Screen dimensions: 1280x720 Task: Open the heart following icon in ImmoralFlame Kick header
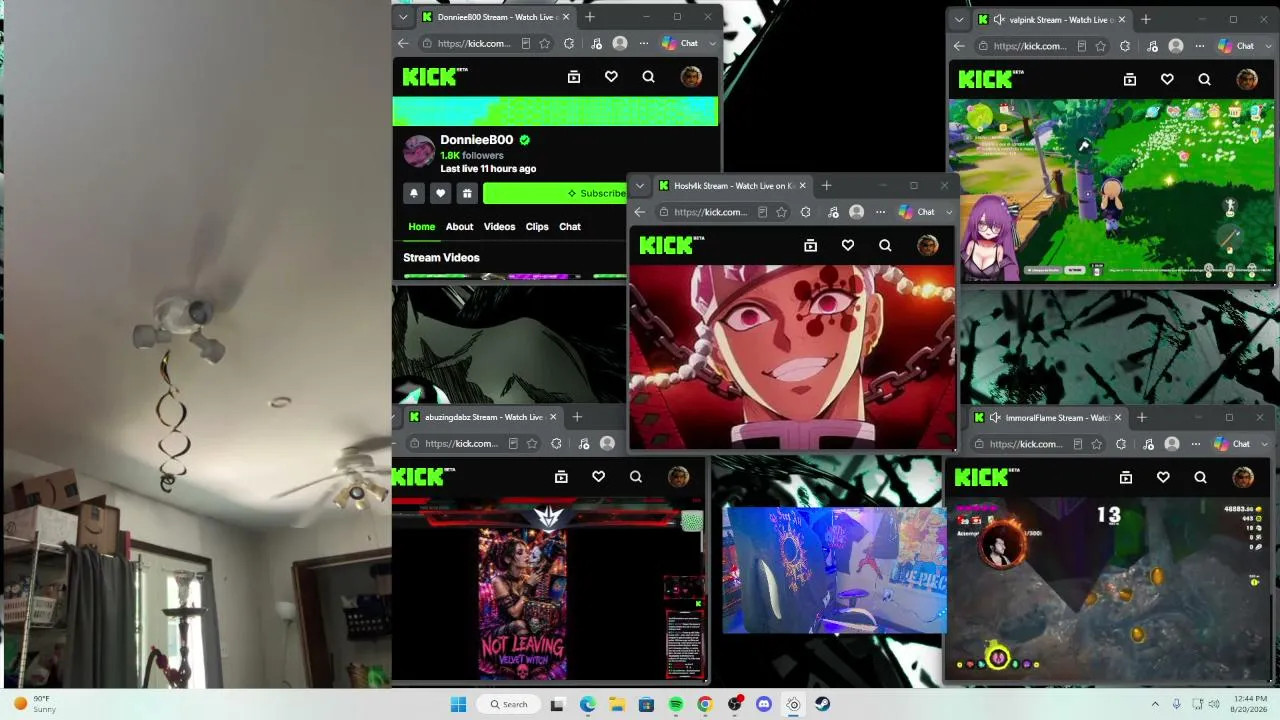coord(1163,477)
